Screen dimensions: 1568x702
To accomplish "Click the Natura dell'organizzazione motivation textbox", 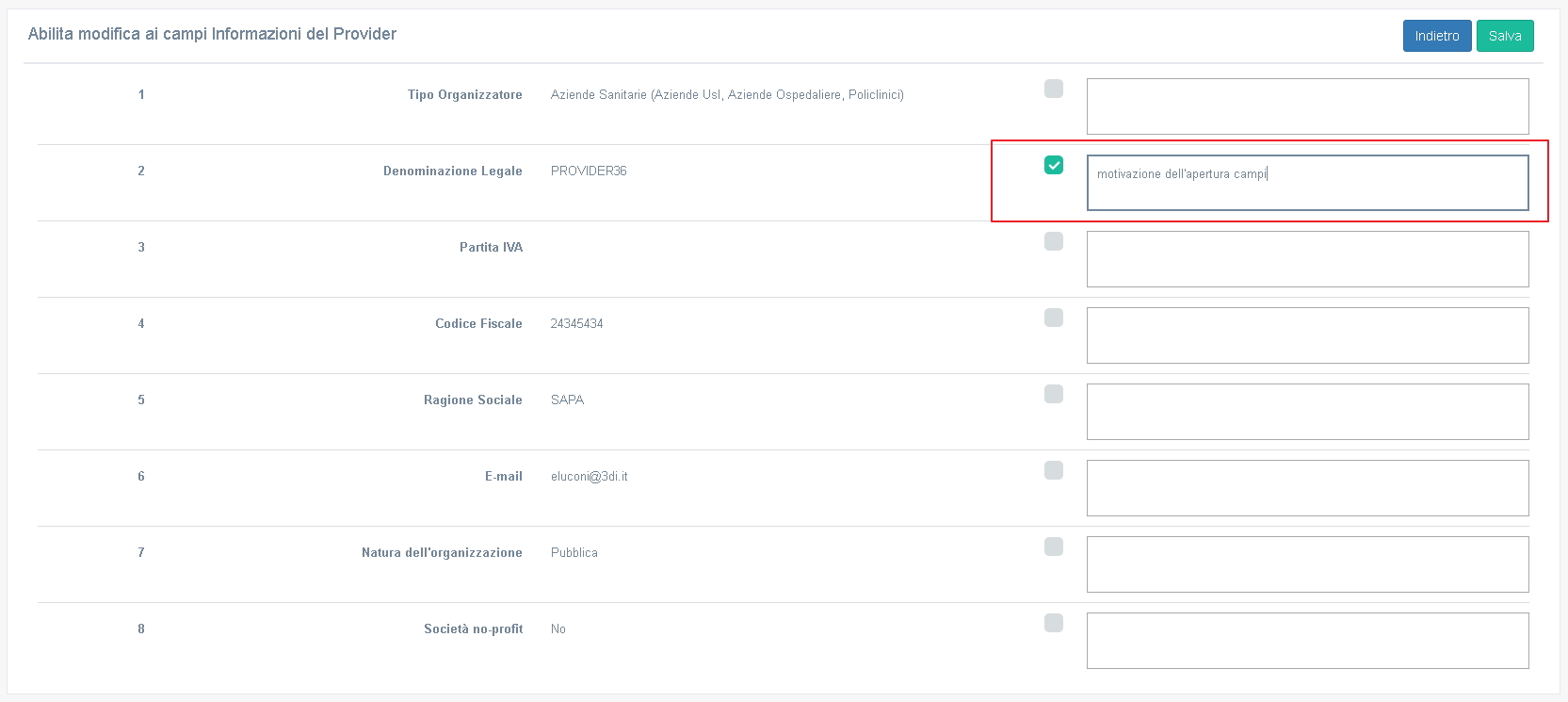I will (x=1307, y=564).
